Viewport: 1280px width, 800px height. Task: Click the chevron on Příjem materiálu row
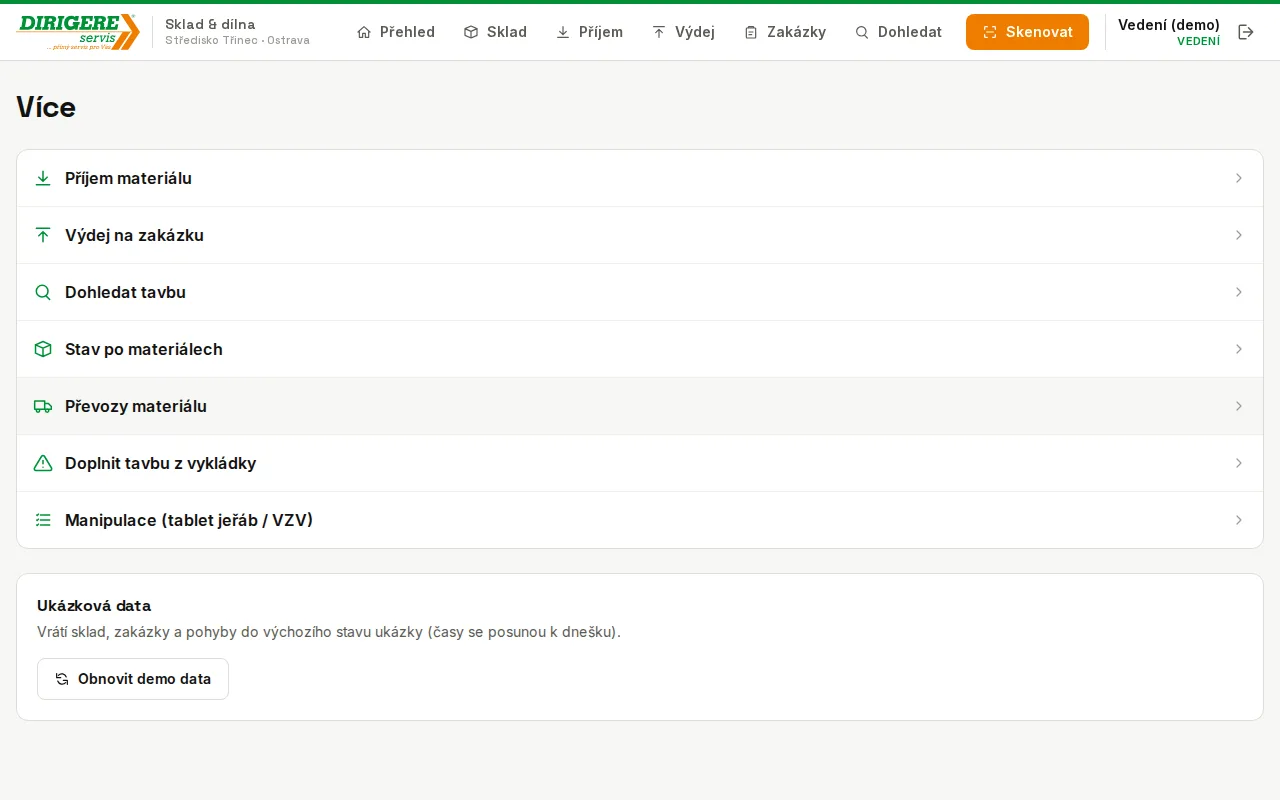[1239, 178]
